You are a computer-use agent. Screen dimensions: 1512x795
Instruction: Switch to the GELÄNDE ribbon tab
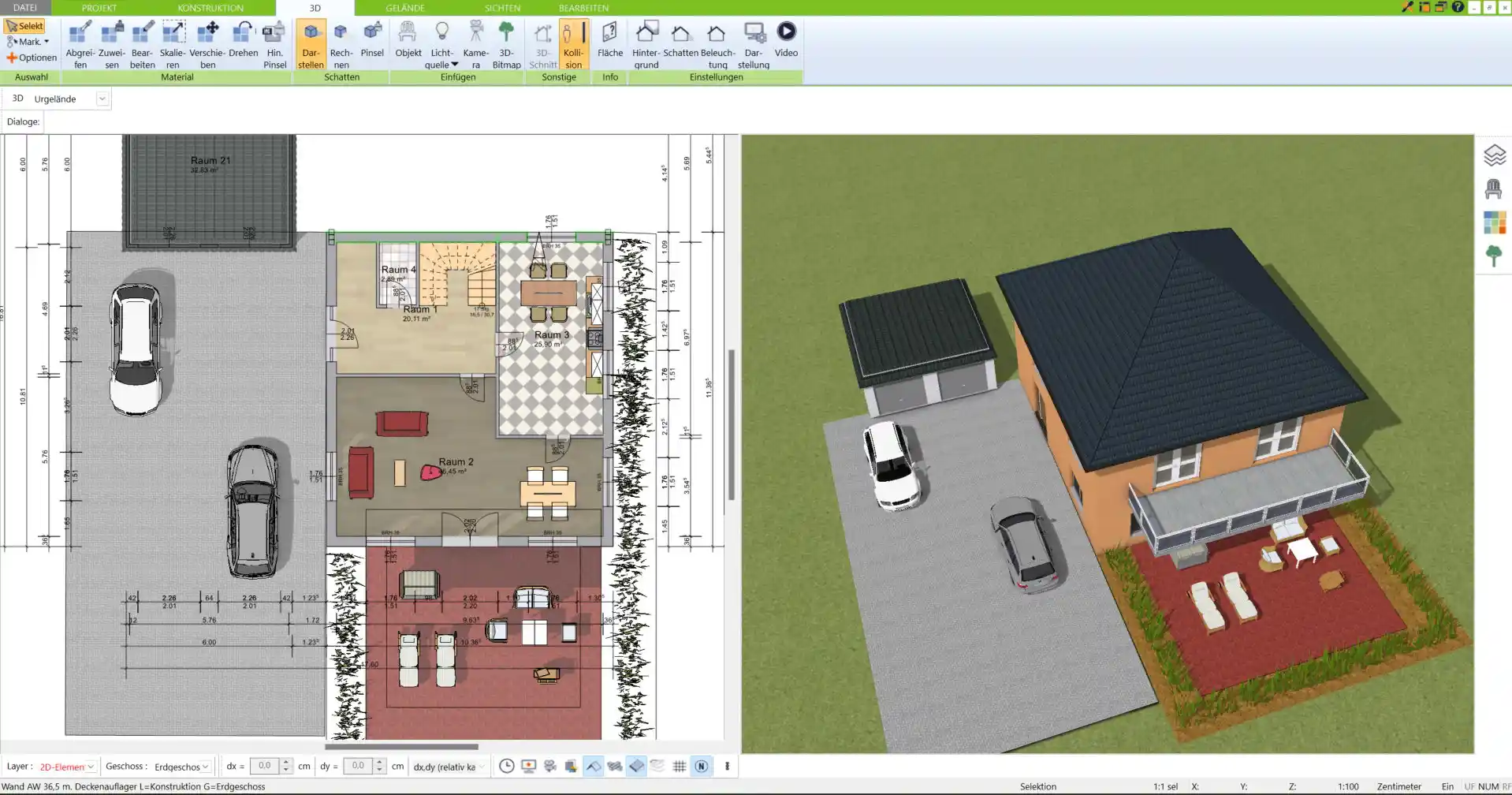[404, 8]
